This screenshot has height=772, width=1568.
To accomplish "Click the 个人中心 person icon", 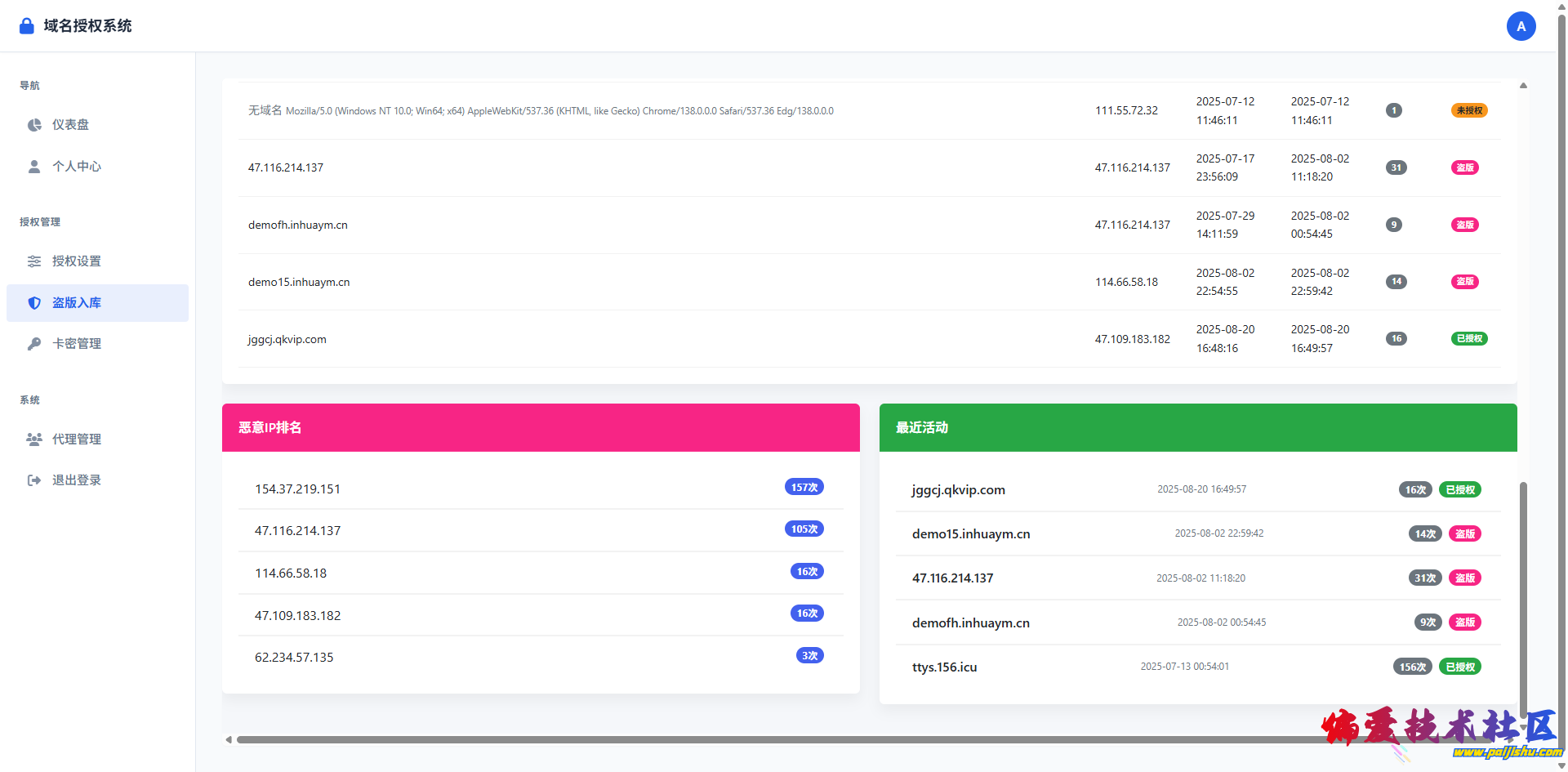I will [x=34, y=167].
